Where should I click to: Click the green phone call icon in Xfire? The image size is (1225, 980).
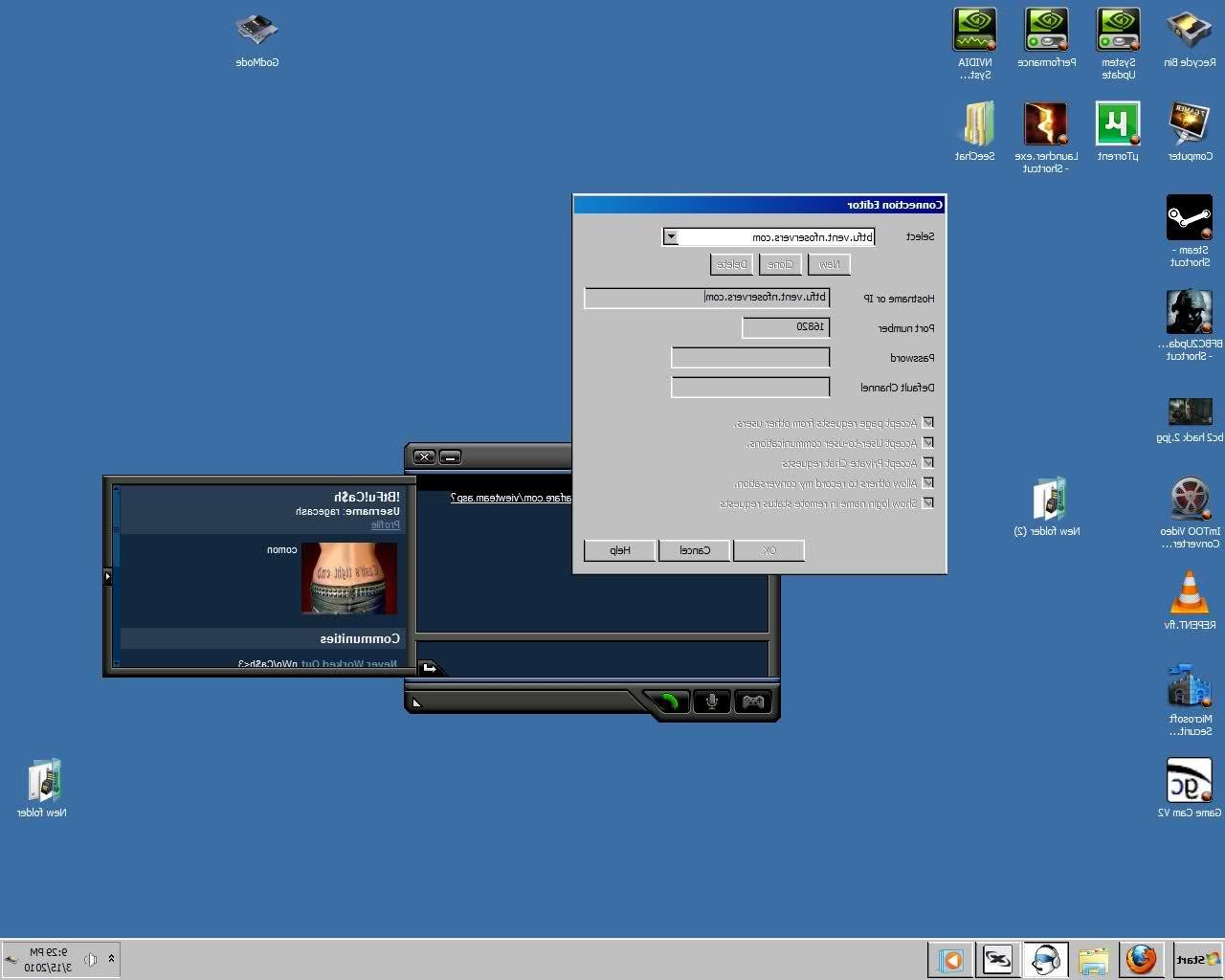click(670, 702)
